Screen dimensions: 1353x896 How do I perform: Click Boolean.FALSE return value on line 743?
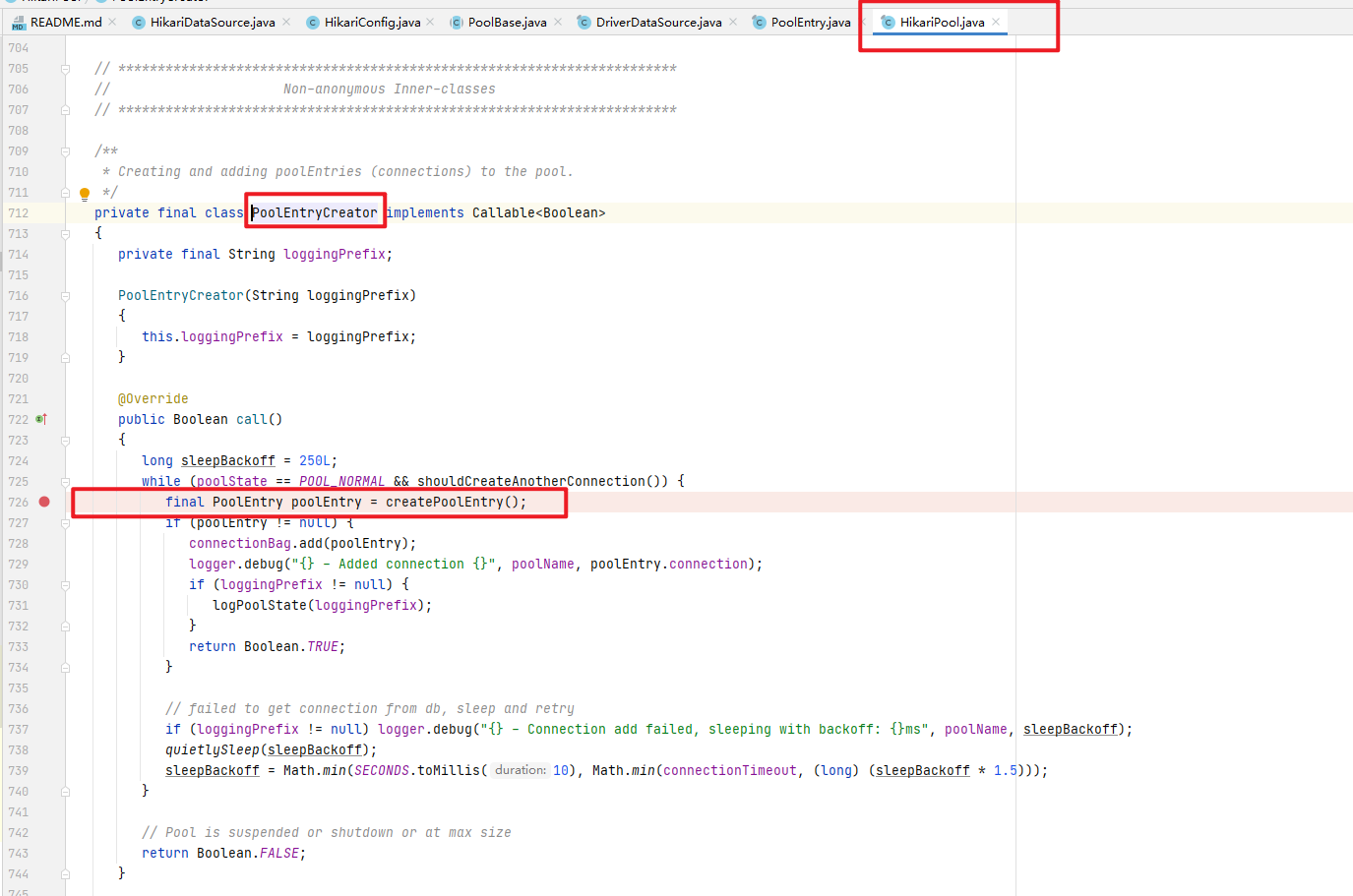248,853
